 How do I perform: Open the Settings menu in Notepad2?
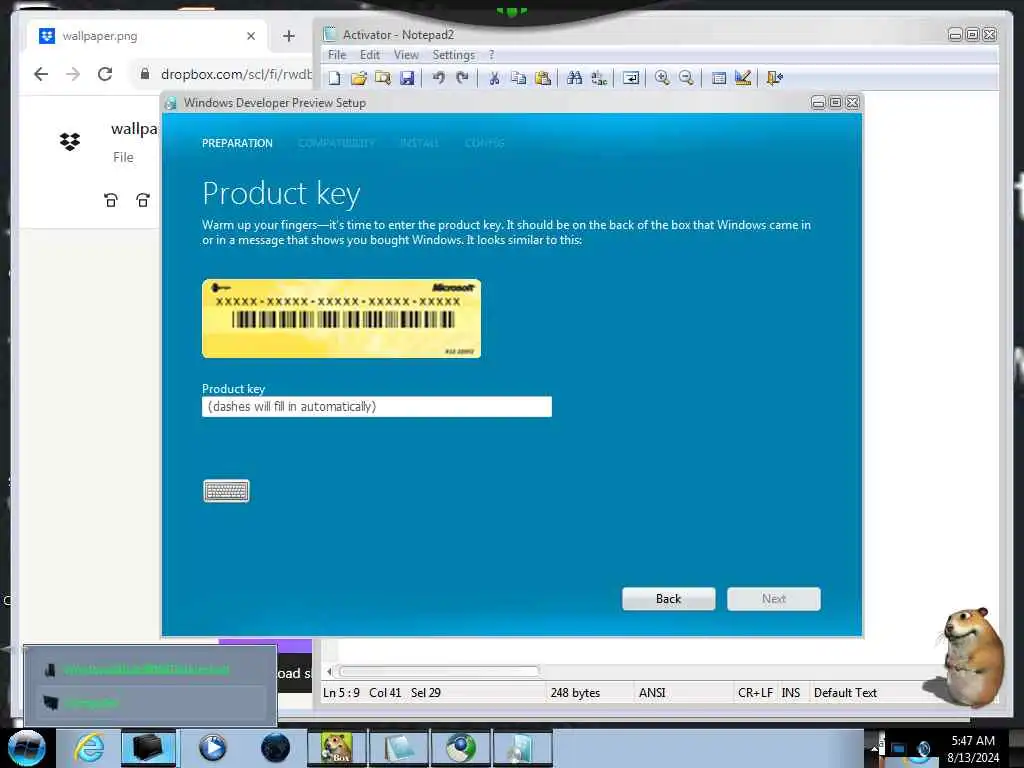(453, 55)
